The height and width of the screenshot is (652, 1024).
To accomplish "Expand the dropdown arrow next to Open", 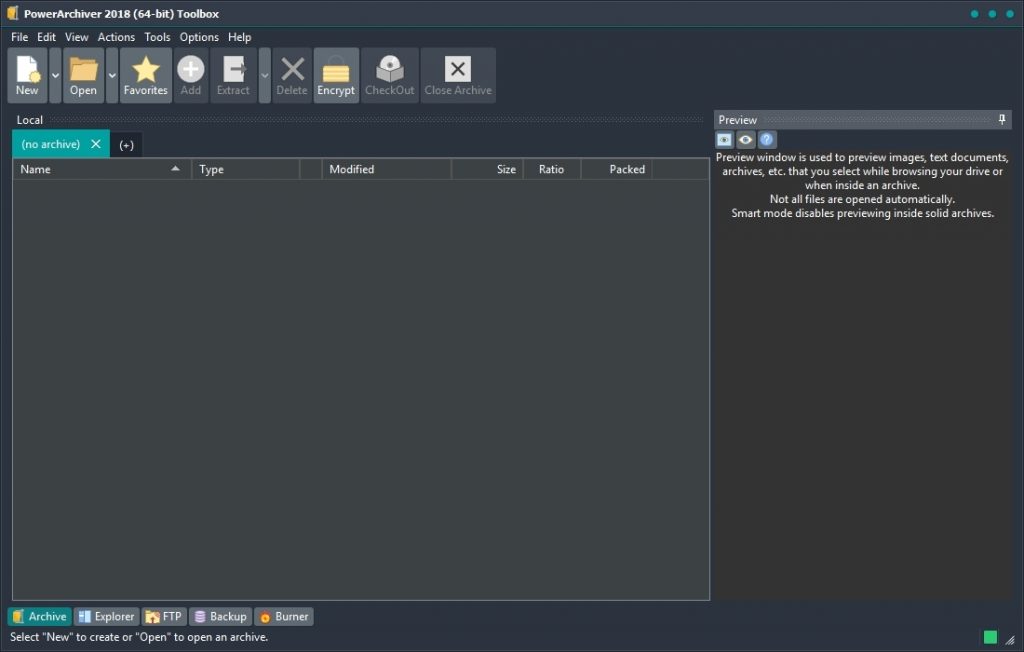I will pyautogui.click(x=112, y=75).
